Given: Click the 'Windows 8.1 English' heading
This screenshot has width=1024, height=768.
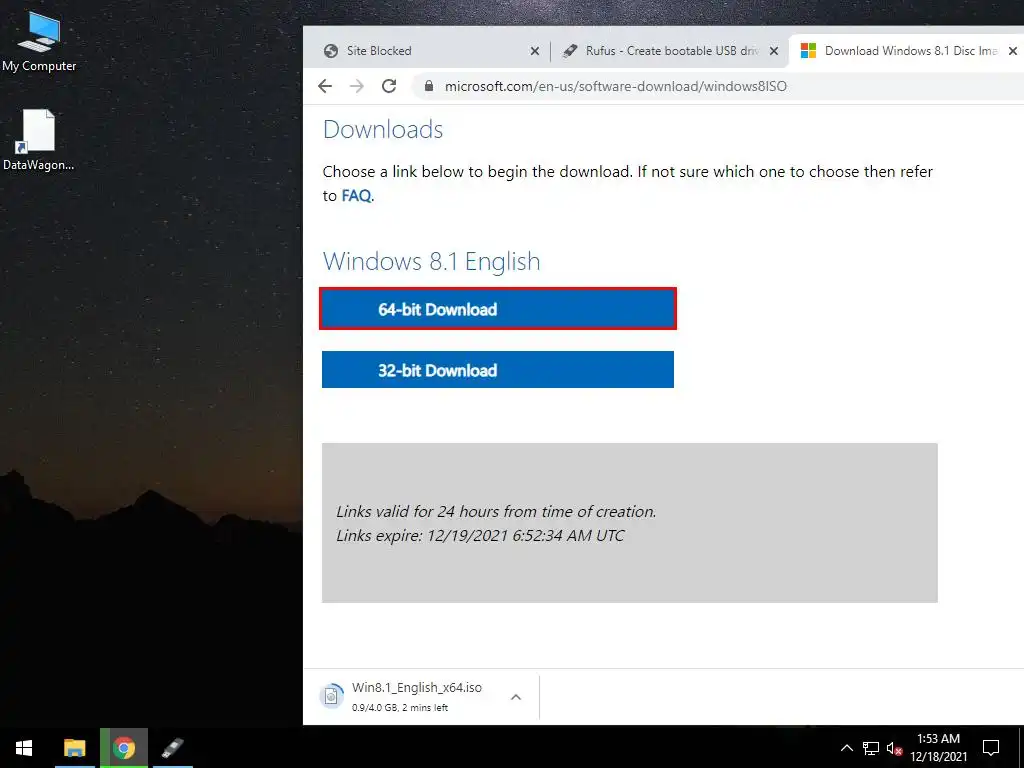Looking at the screenshot, I should point(432,261).
